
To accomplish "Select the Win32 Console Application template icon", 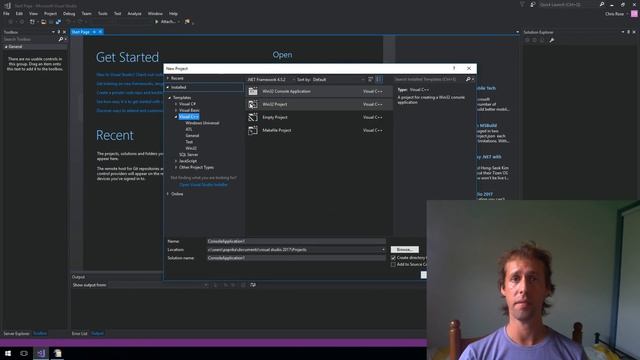I will (x=253, y=91).
